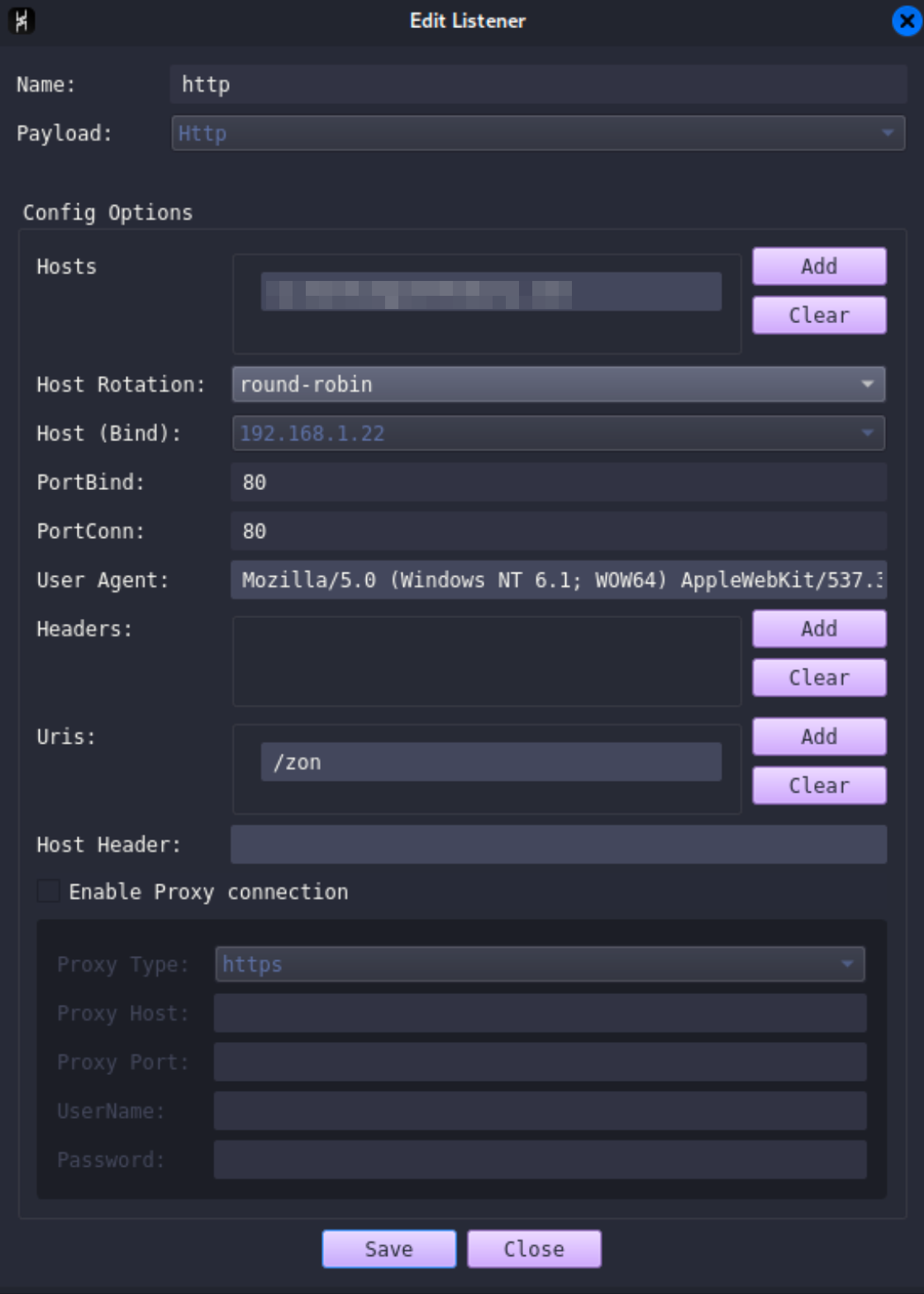Enable Proxy connection checkbox

point(49,891)
